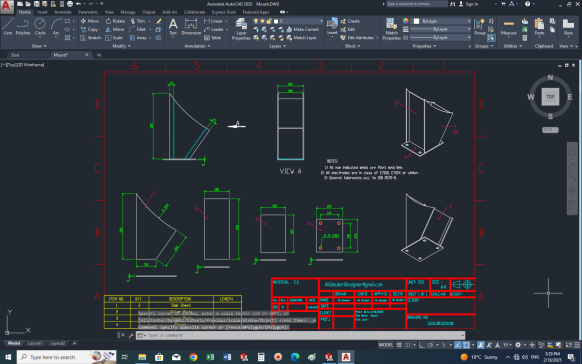
Task: Click the command line input field
Action: pyautogui.click(x=300, y=335)
